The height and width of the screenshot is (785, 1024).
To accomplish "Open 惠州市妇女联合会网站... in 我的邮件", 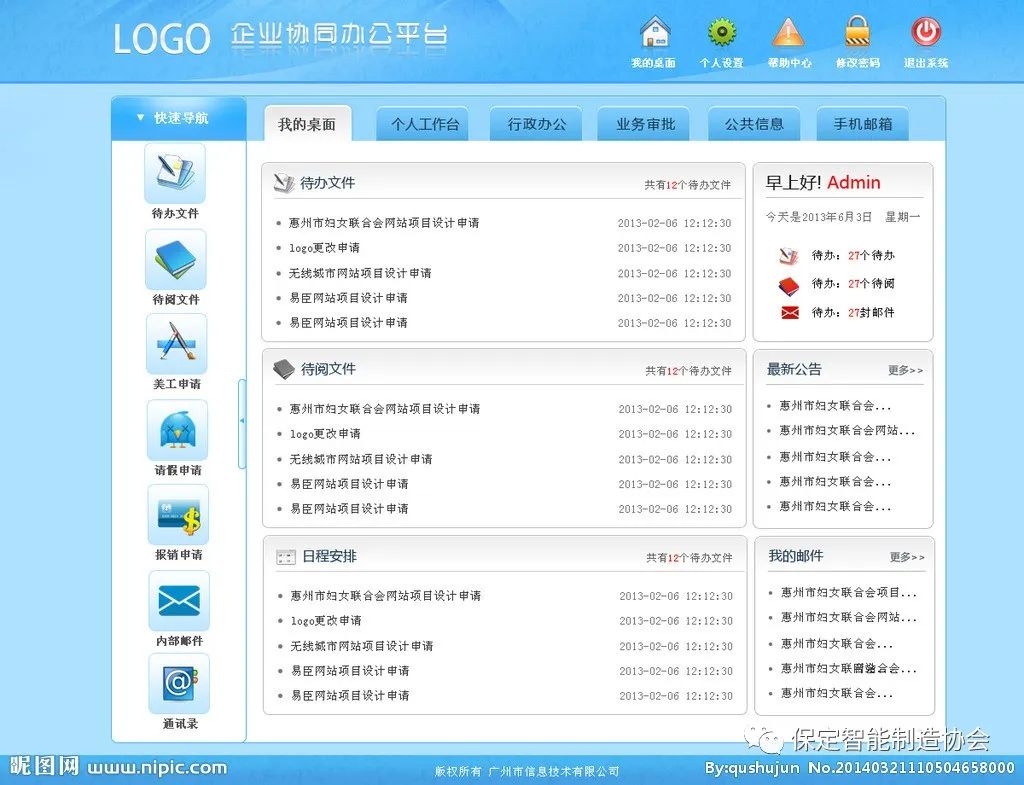I will [849, 617].
